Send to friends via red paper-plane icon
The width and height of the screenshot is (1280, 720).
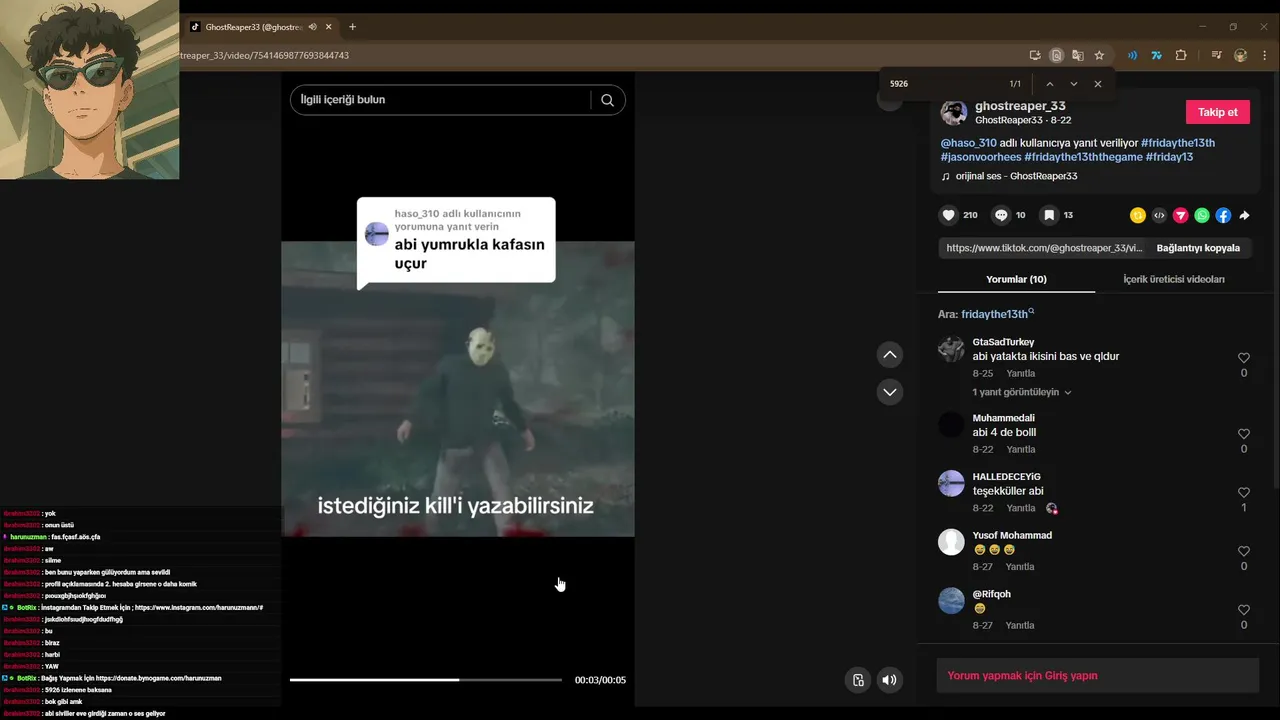click(1181, 215)
